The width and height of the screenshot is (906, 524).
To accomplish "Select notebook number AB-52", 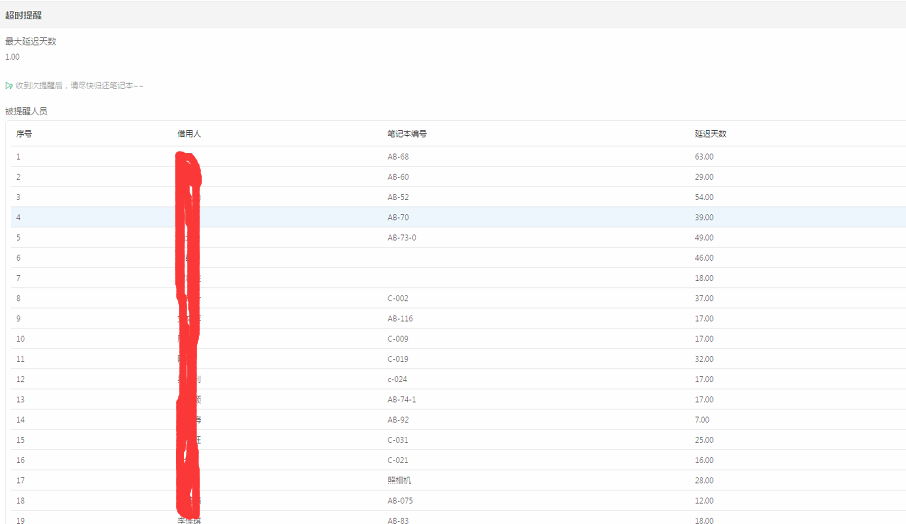I will coord(398,197).
